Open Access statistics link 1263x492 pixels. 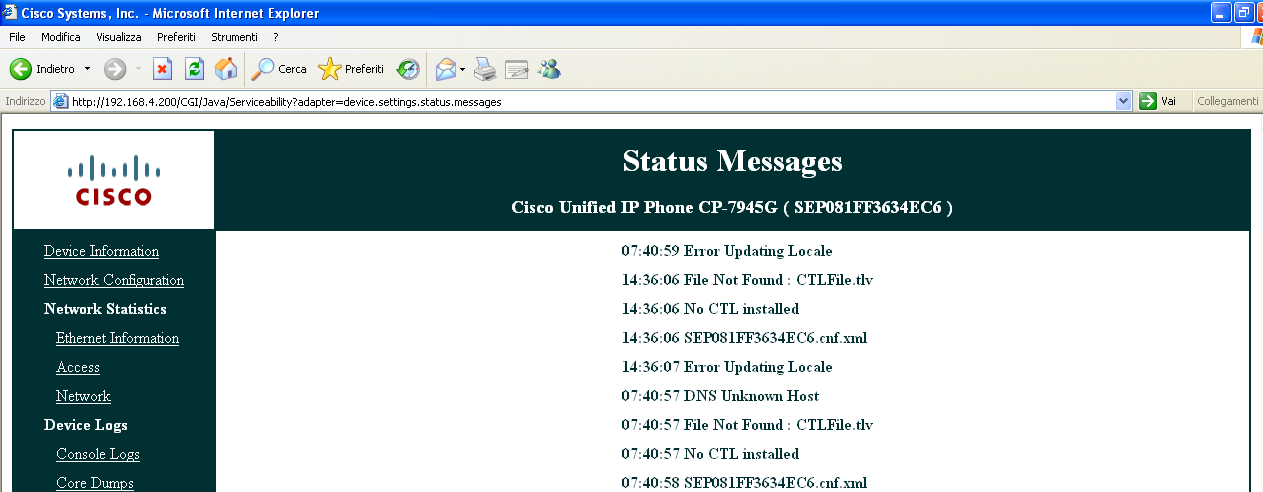point(78,367)
